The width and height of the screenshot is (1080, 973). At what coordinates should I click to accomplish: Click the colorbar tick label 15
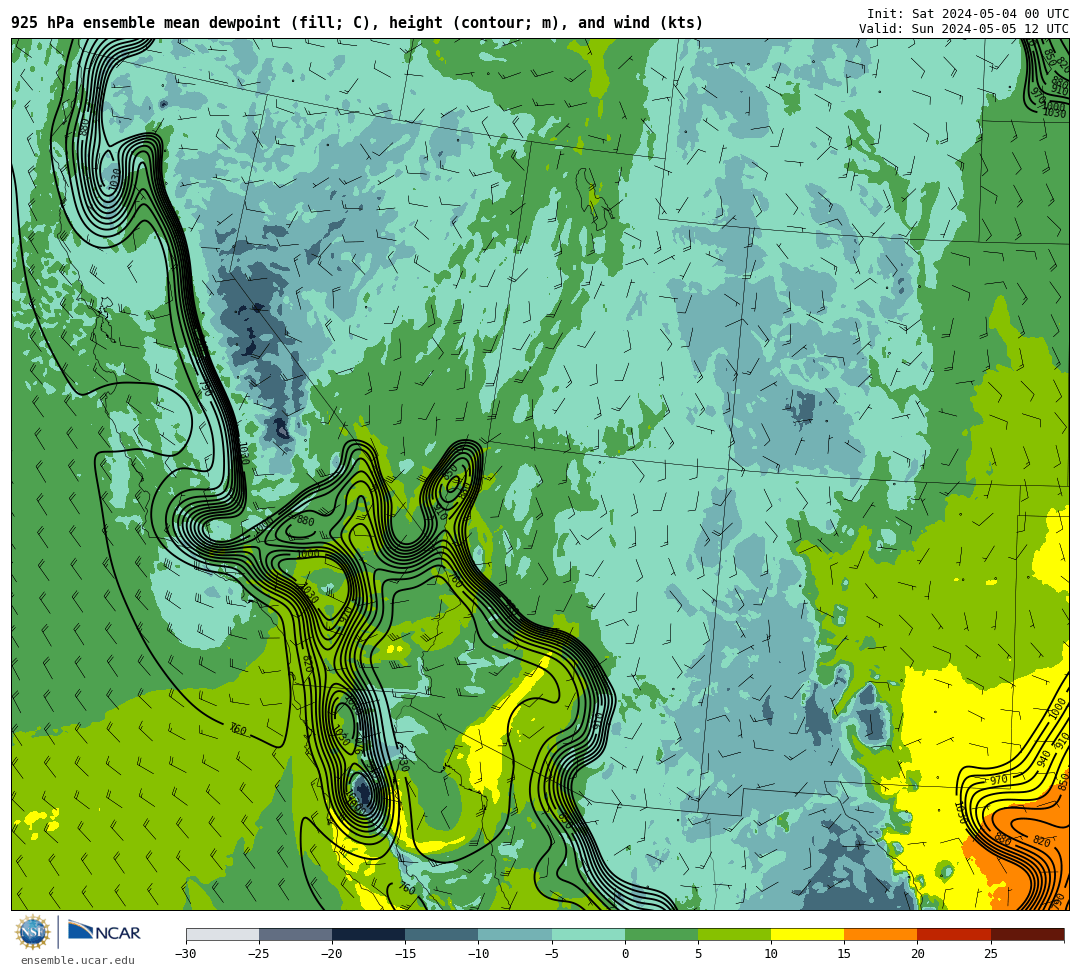click(x=844, y=954)
